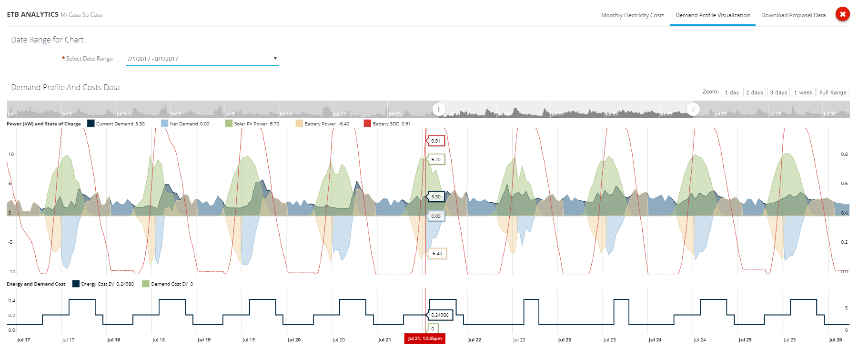858x360 pixels.
Task: Click the Jul 22 bold axis label
Action: pyautogui.click(x=474, y=339)
